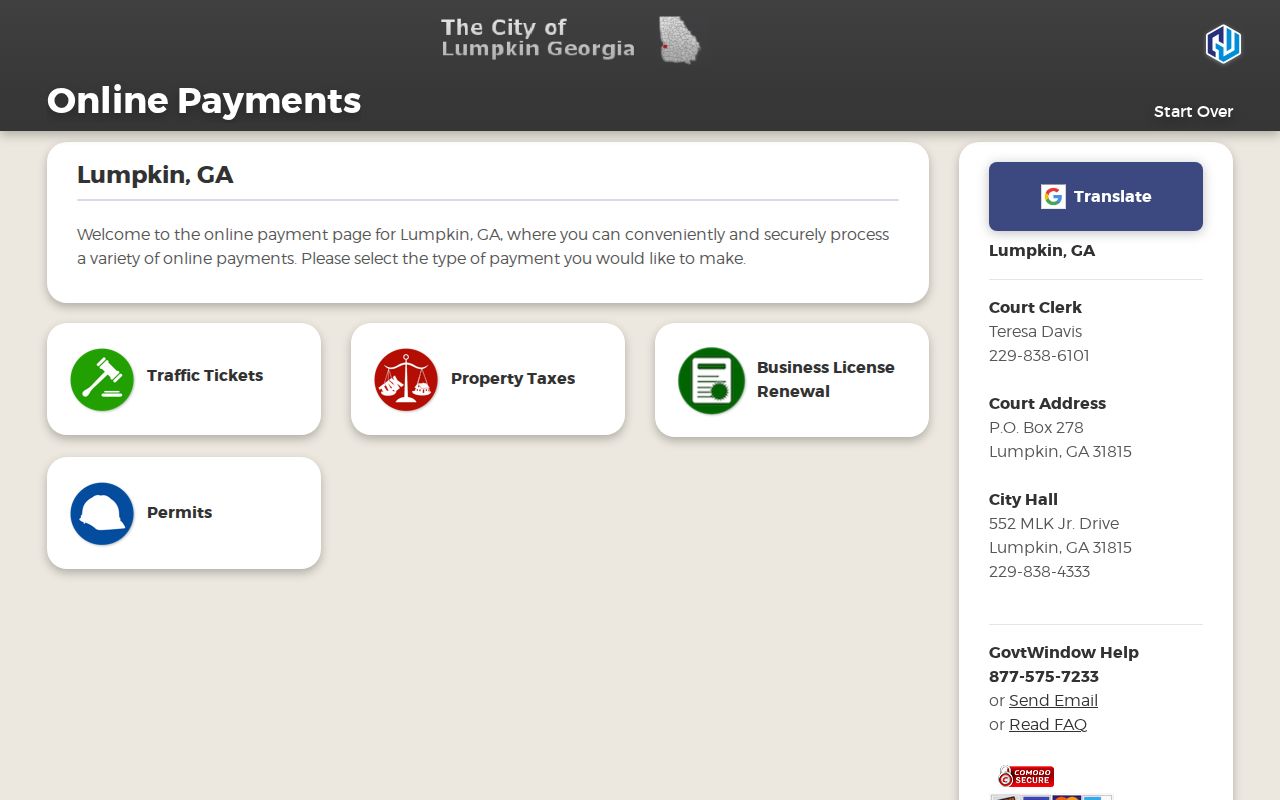Click phone number 229-838-4333
The image size is (1280, 800).
pos(1039,571)
